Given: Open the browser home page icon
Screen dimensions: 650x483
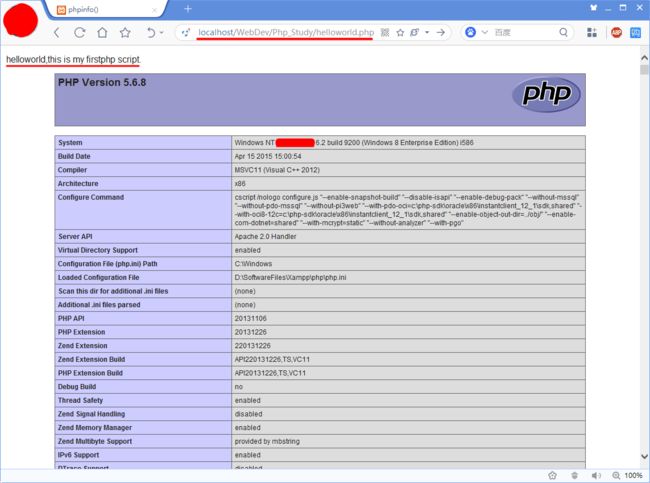Looking at the screenshot, I should [102, 32].
